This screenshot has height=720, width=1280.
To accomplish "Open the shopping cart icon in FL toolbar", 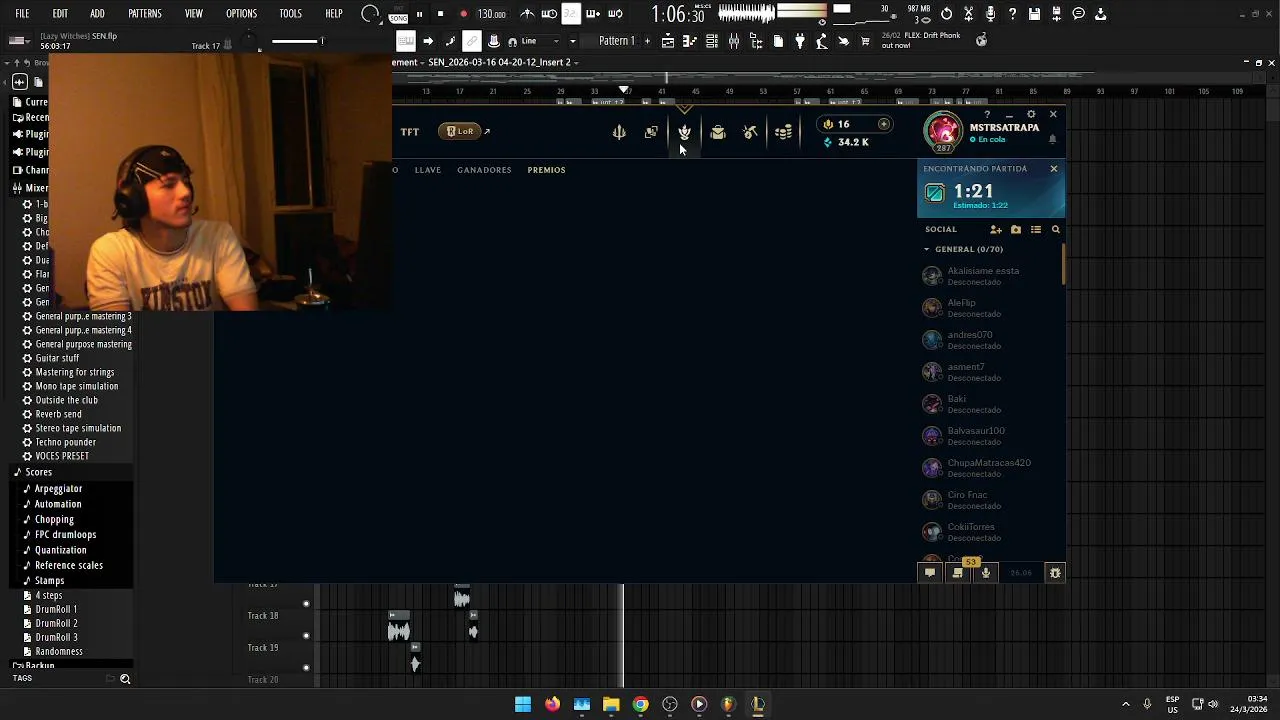I will coord(865,41).
